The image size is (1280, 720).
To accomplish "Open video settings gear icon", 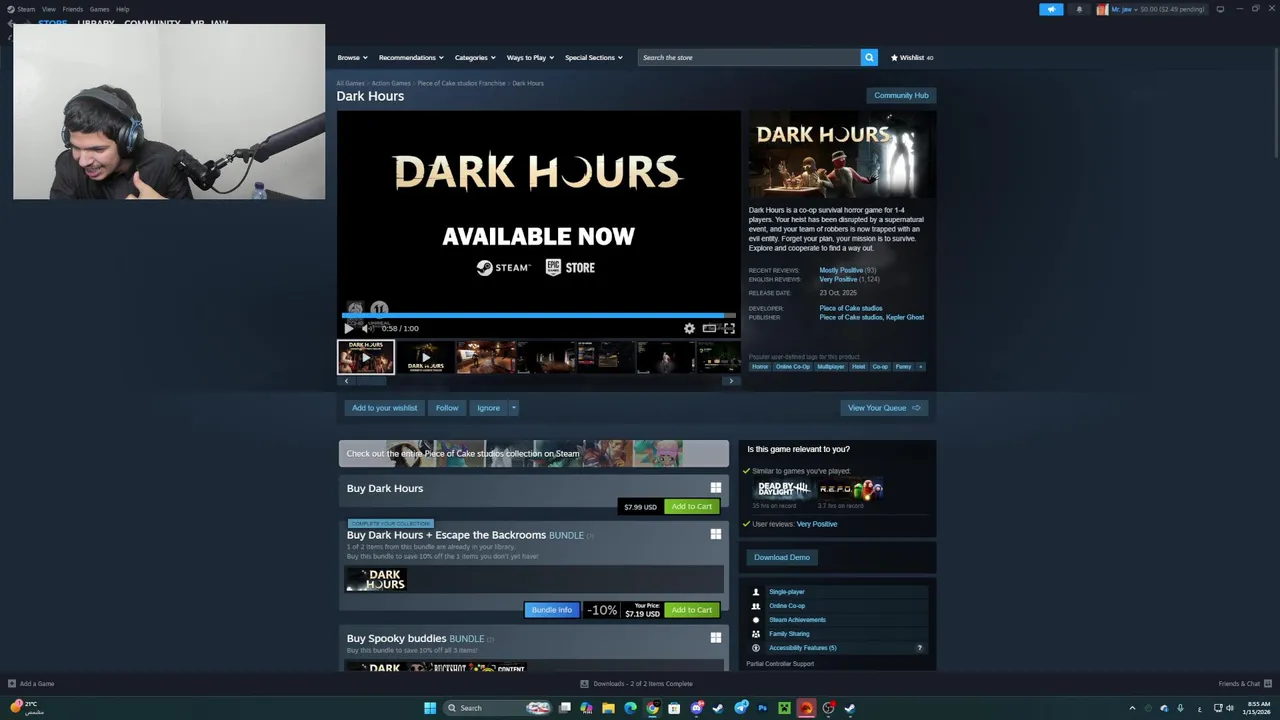I will (689, 328).
